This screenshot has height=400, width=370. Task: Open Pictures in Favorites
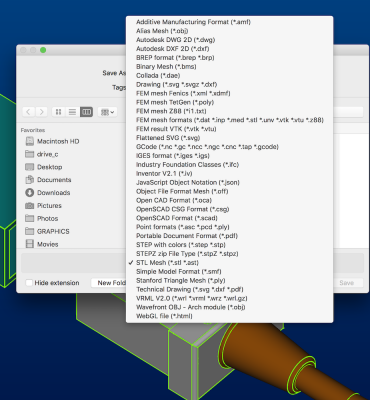pyautogui.click(x=43, y=206)
